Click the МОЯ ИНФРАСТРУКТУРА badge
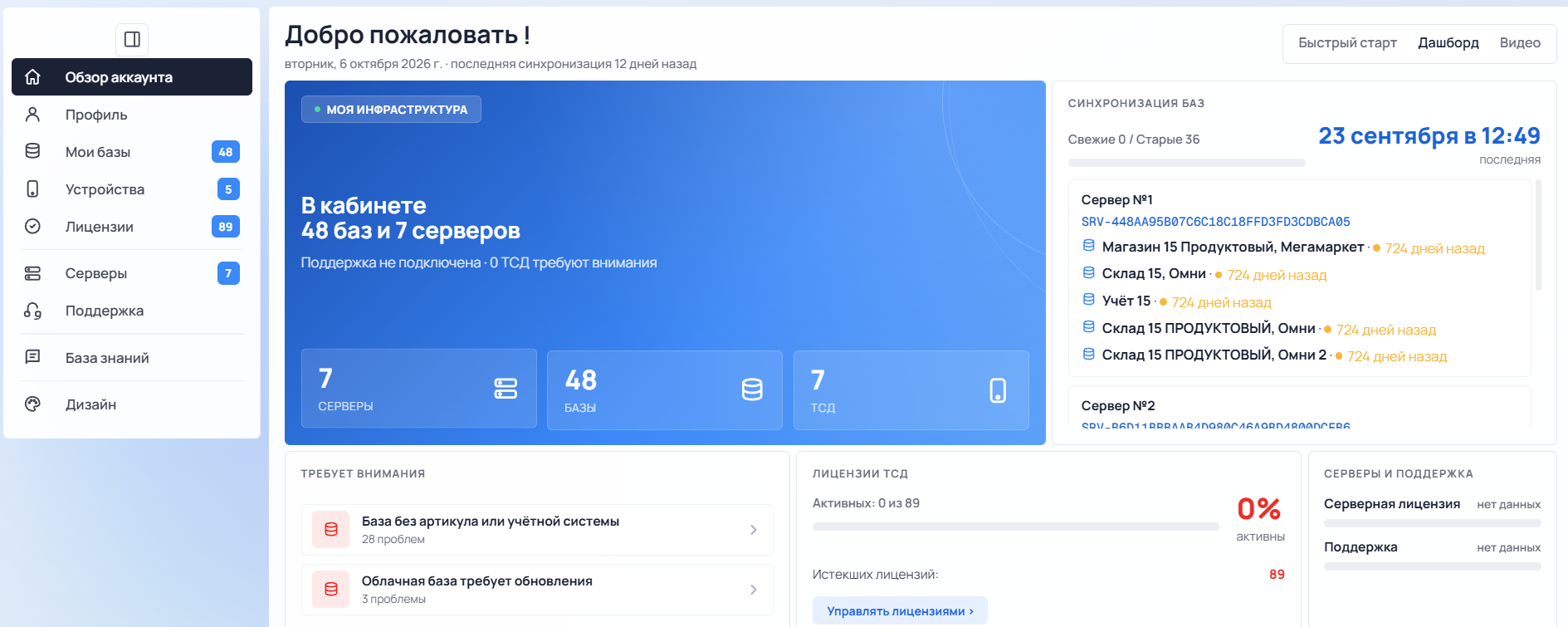The width and height of the screenshot is (1568, 627). (x=391, y=110)
